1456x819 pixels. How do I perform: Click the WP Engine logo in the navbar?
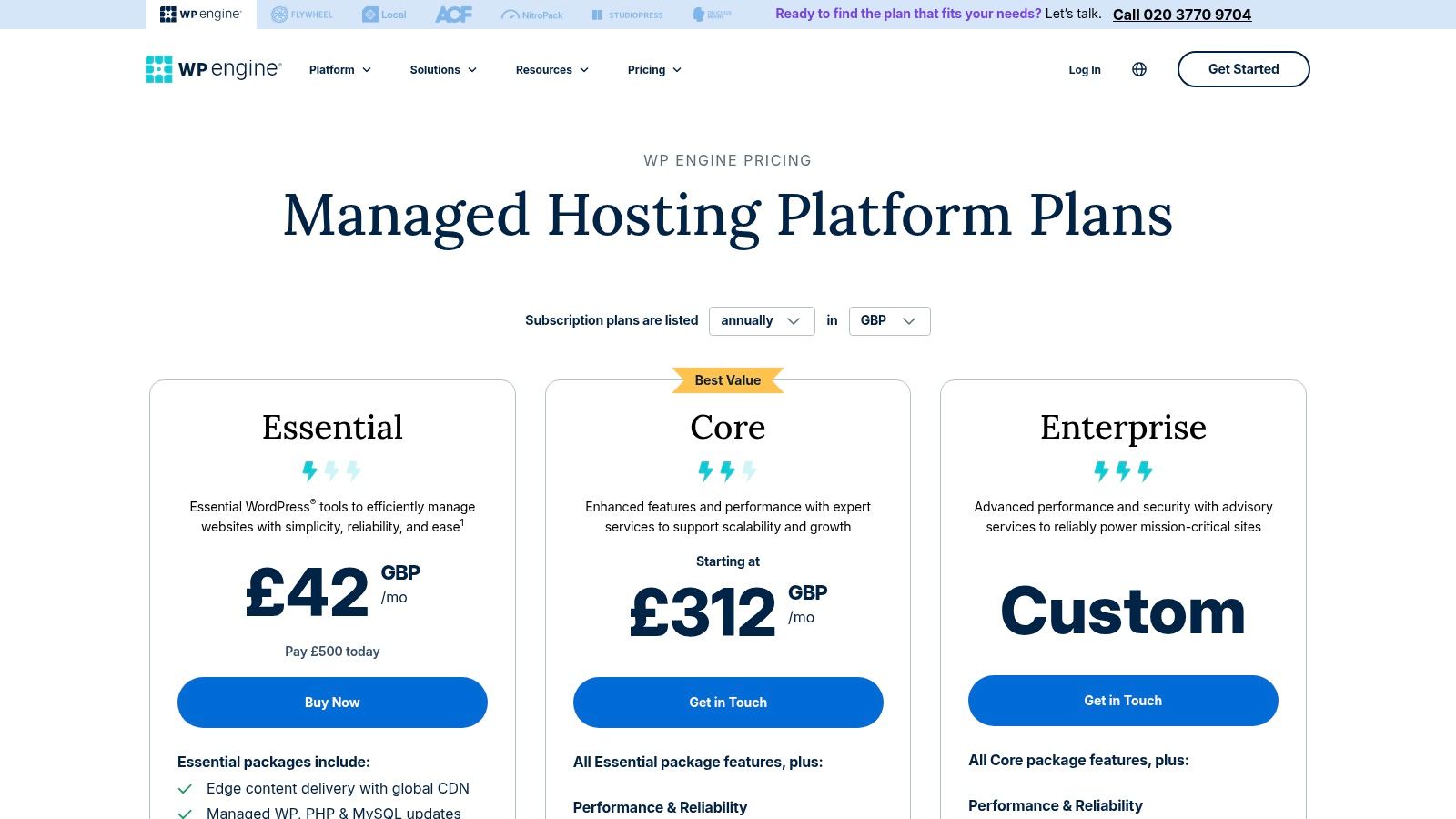point(212,68)
